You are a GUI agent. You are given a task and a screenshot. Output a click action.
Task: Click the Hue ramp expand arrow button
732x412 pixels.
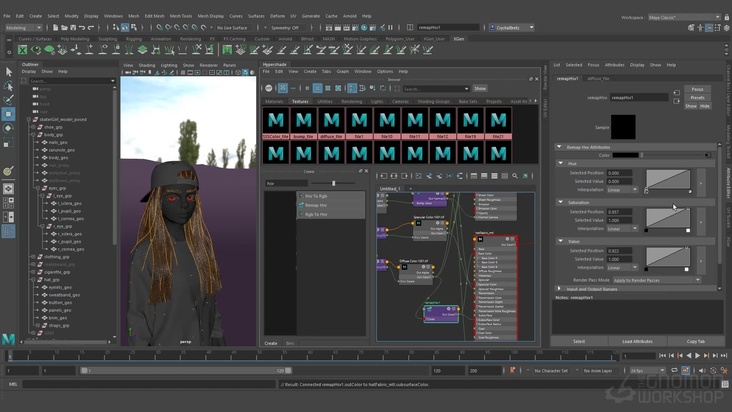(x=701, y=183)
